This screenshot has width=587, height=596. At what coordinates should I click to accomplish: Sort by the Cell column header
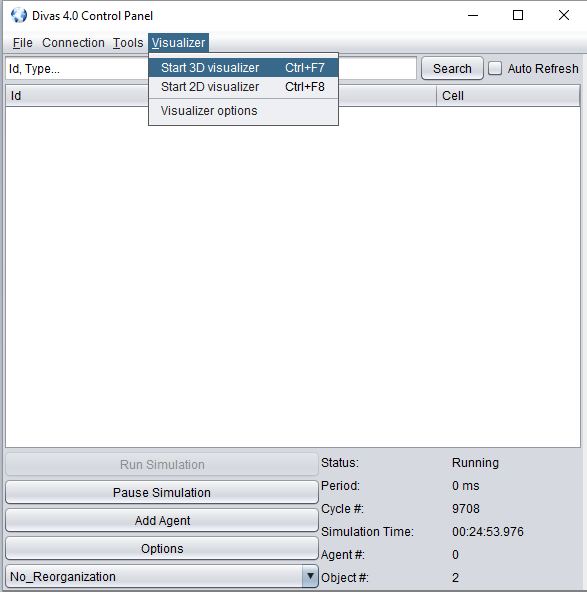pyautogui.click(x=508, y=96)
